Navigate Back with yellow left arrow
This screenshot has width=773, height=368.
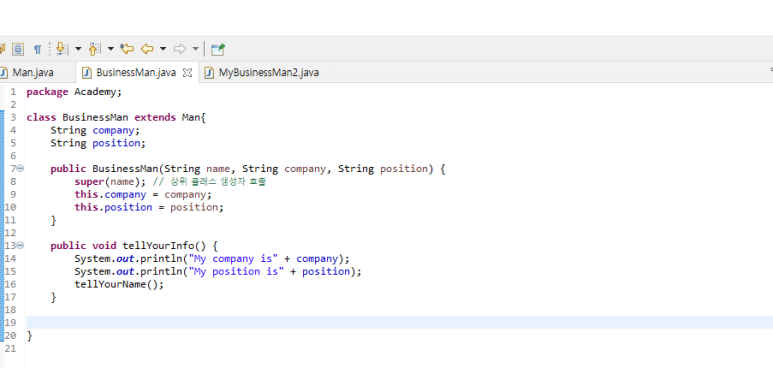coord(147,48)
